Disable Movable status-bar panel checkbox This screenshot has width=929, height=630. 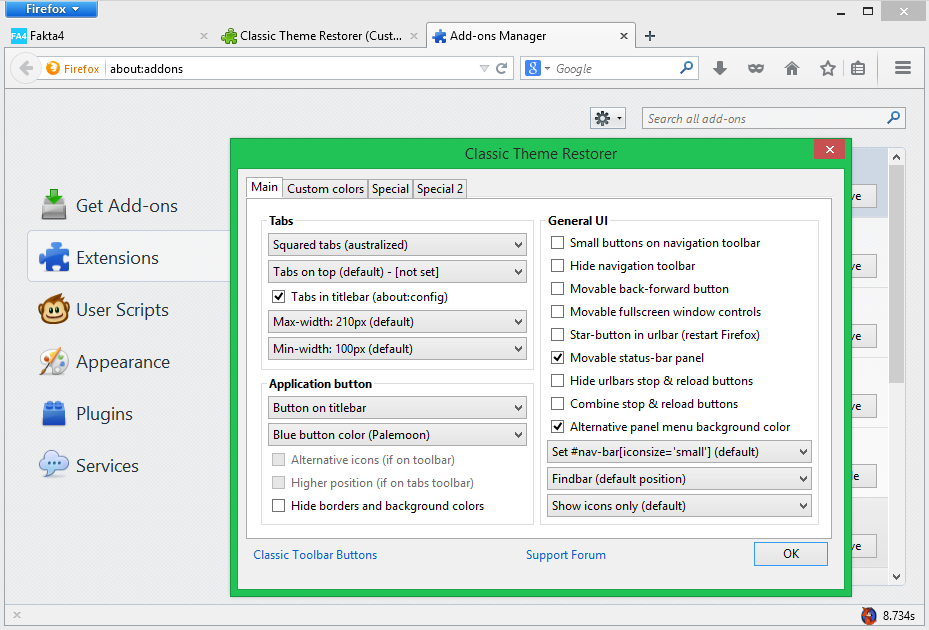coord(558,357)
